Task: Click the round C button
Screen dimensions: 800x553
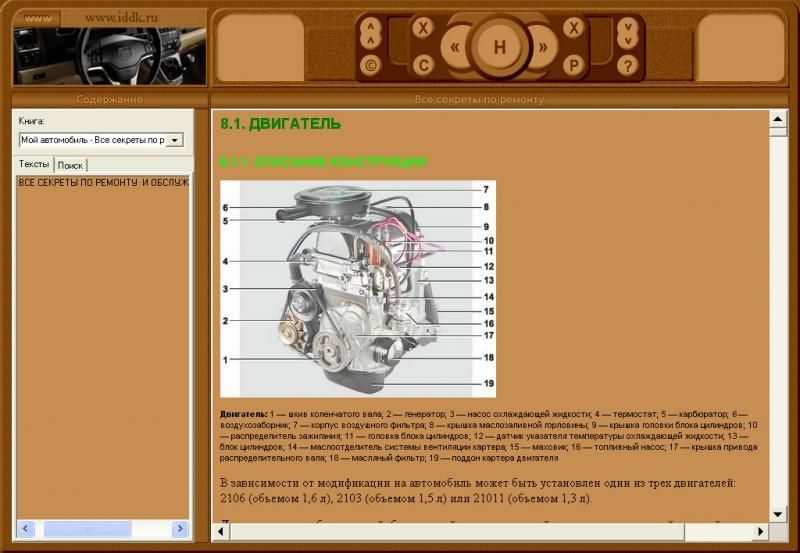Action: [423, 66]
